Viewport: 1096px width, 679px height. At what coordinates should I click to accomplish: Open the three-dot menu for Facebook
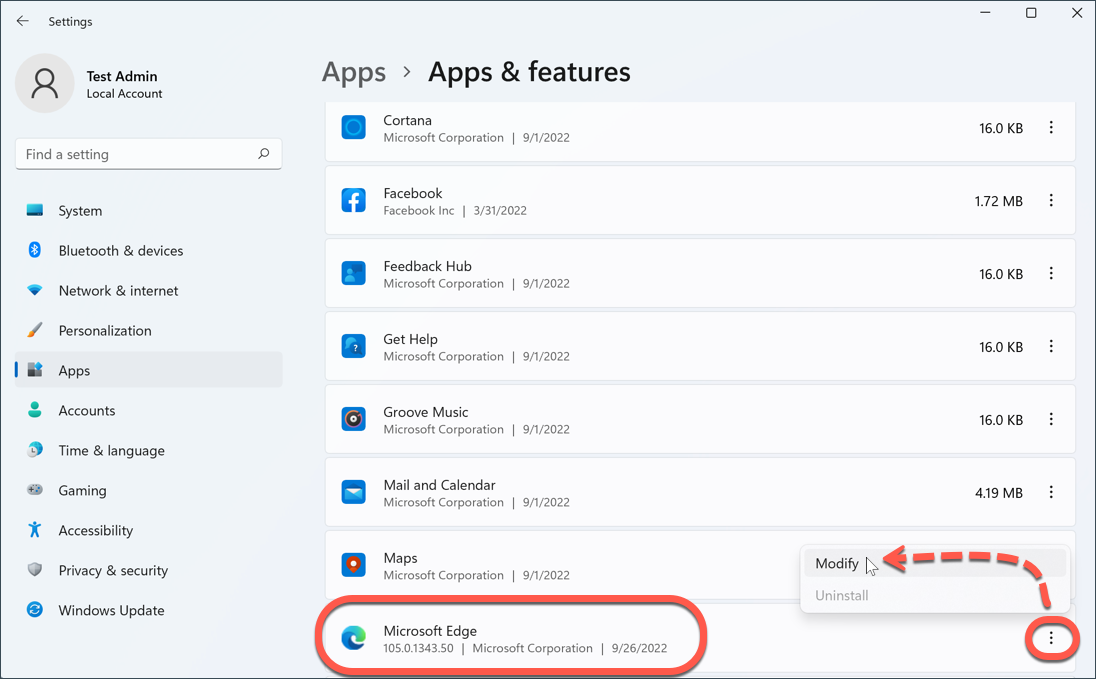point(1051,201)
